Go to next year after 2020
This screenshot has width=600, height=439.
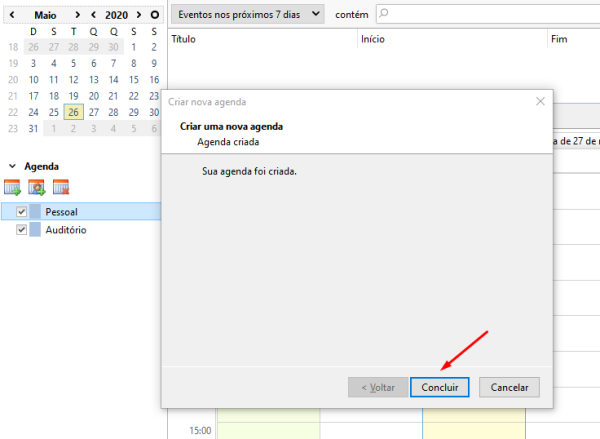(x=139, y=15)
